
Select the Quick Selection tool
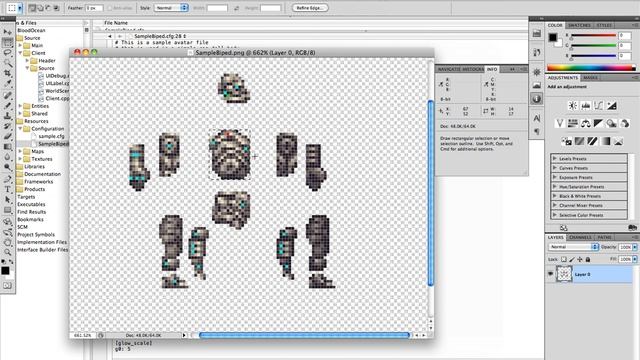(x=7, y=63)
